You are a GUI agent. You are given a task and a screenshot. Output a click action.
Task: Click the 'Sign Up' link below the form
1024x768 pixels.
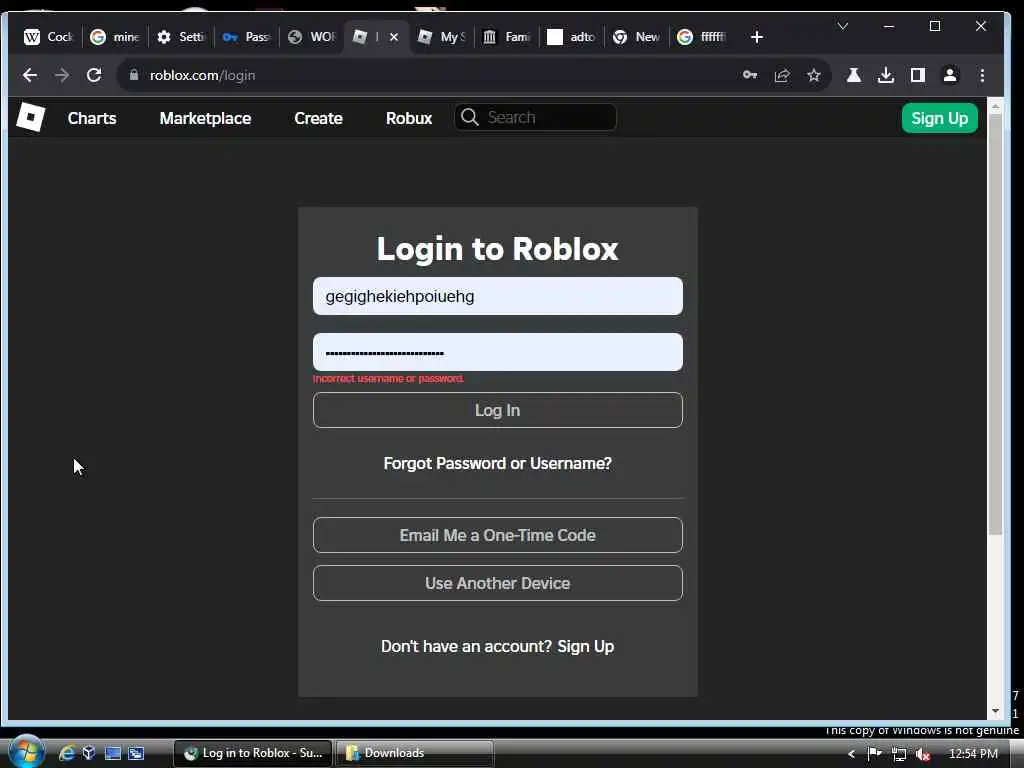click(x=586, y=646)
